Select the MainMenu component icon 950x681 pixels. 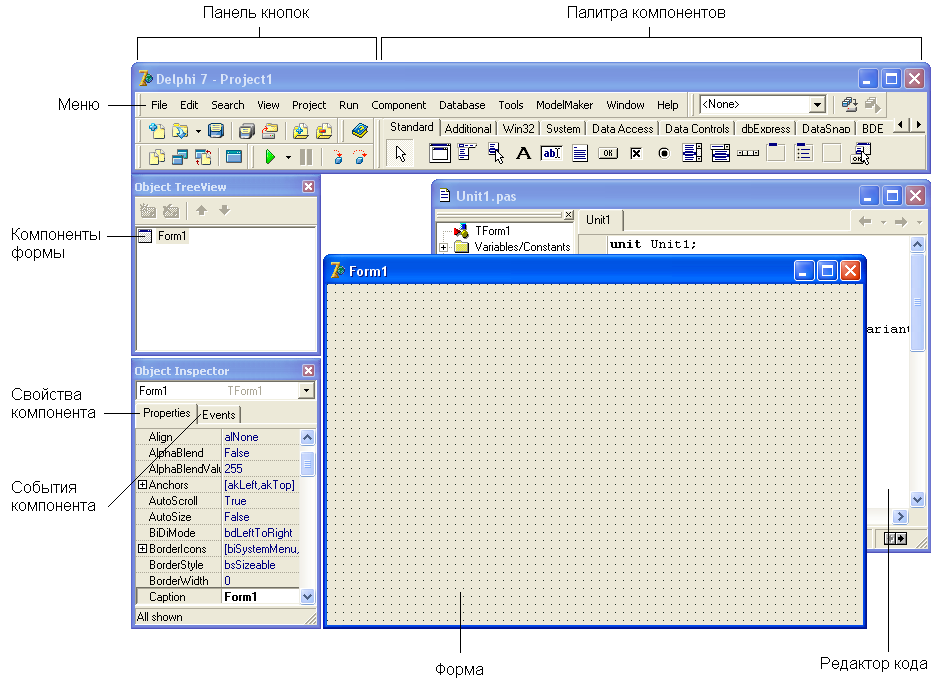[467, 152]
